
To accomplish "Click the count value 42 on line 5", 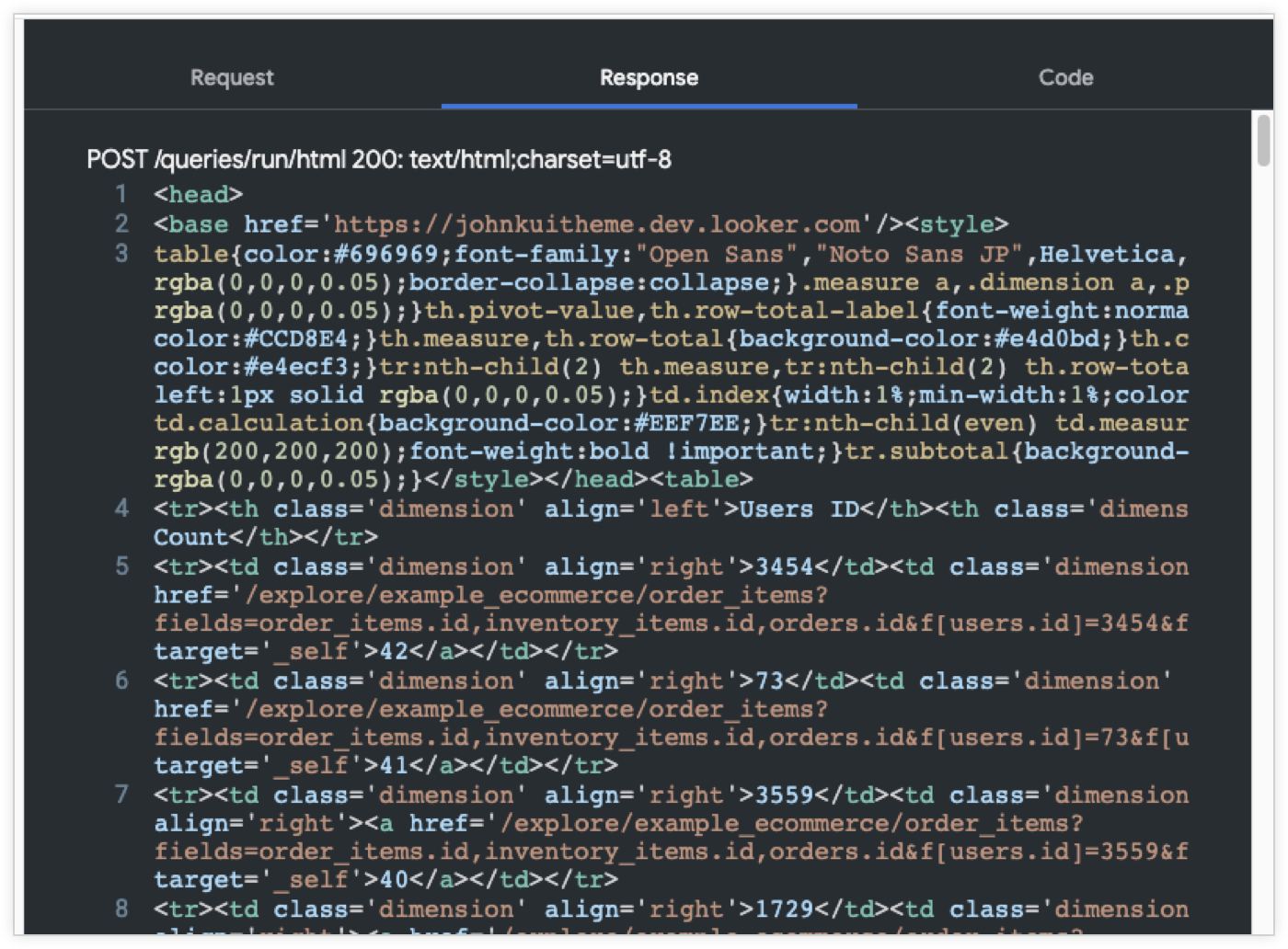I will (394, 652).
